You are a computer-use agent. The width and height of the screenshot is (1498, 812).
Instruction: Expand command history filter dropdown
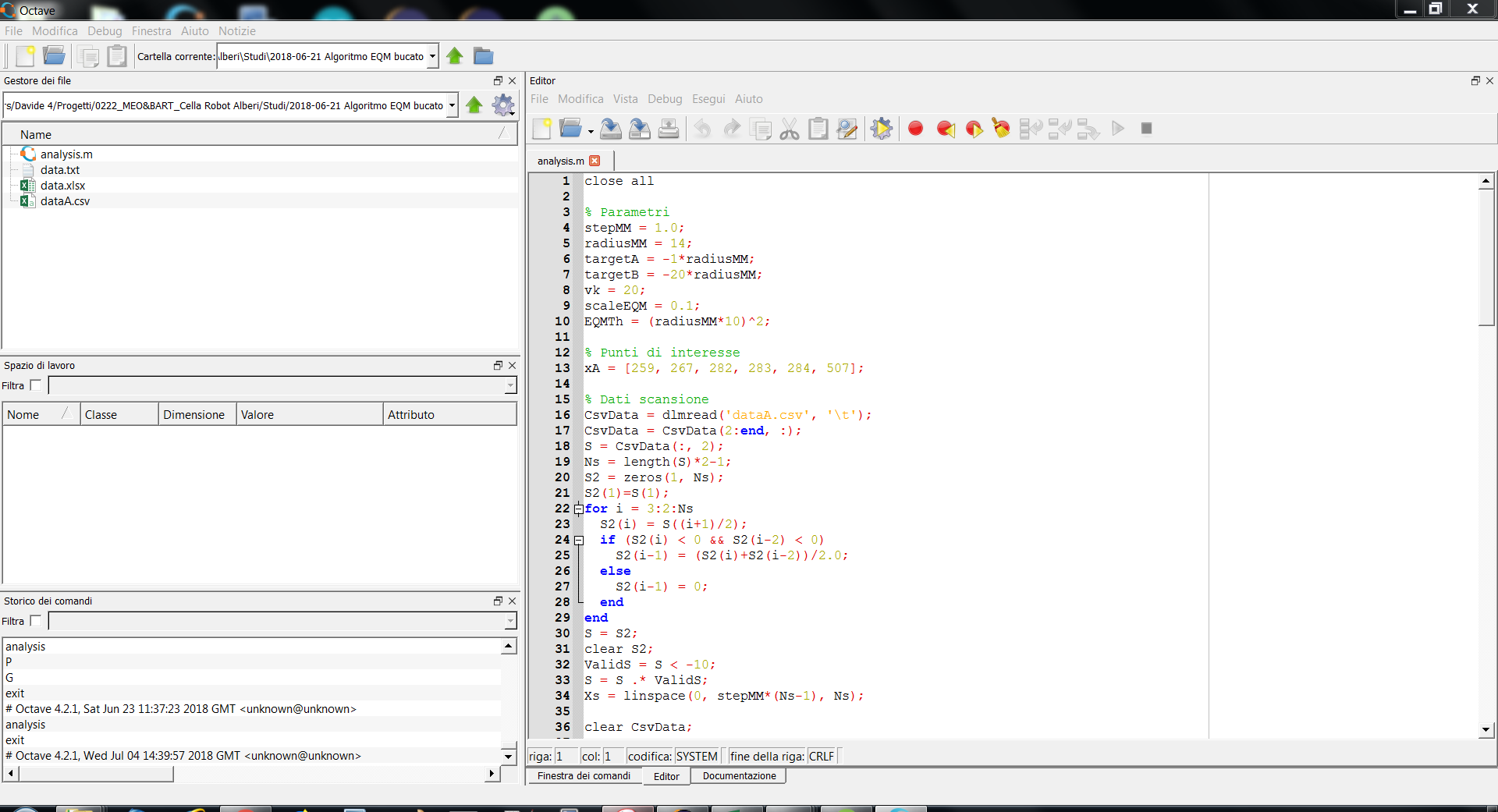510,621
